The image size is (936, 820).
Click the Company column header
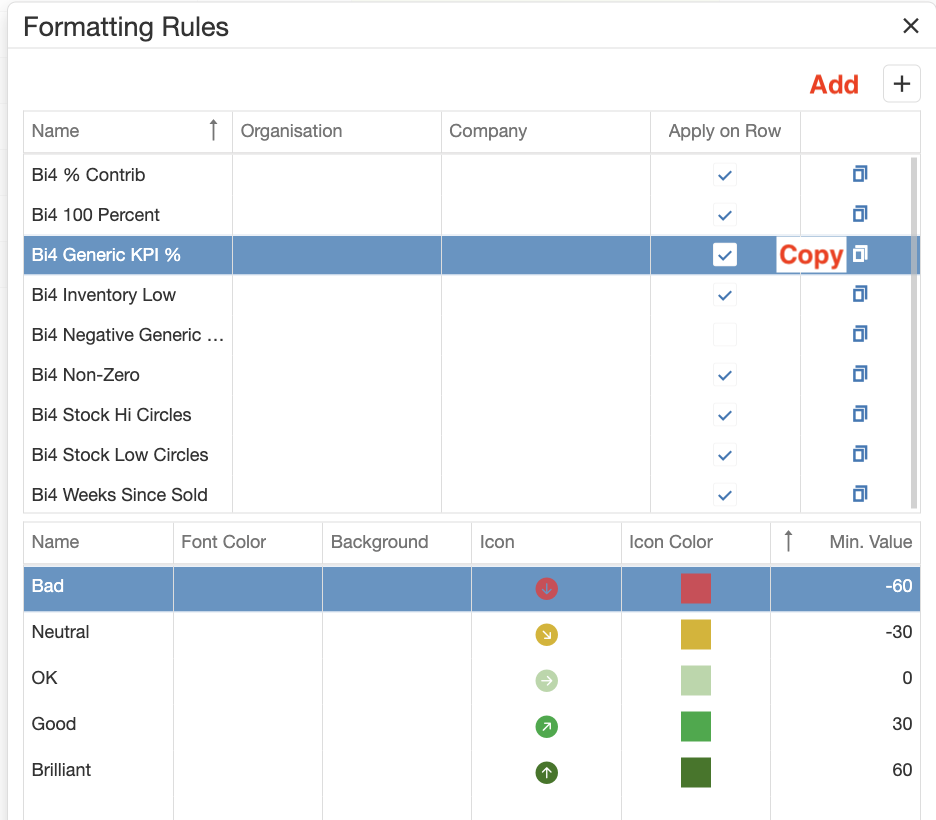546,131
